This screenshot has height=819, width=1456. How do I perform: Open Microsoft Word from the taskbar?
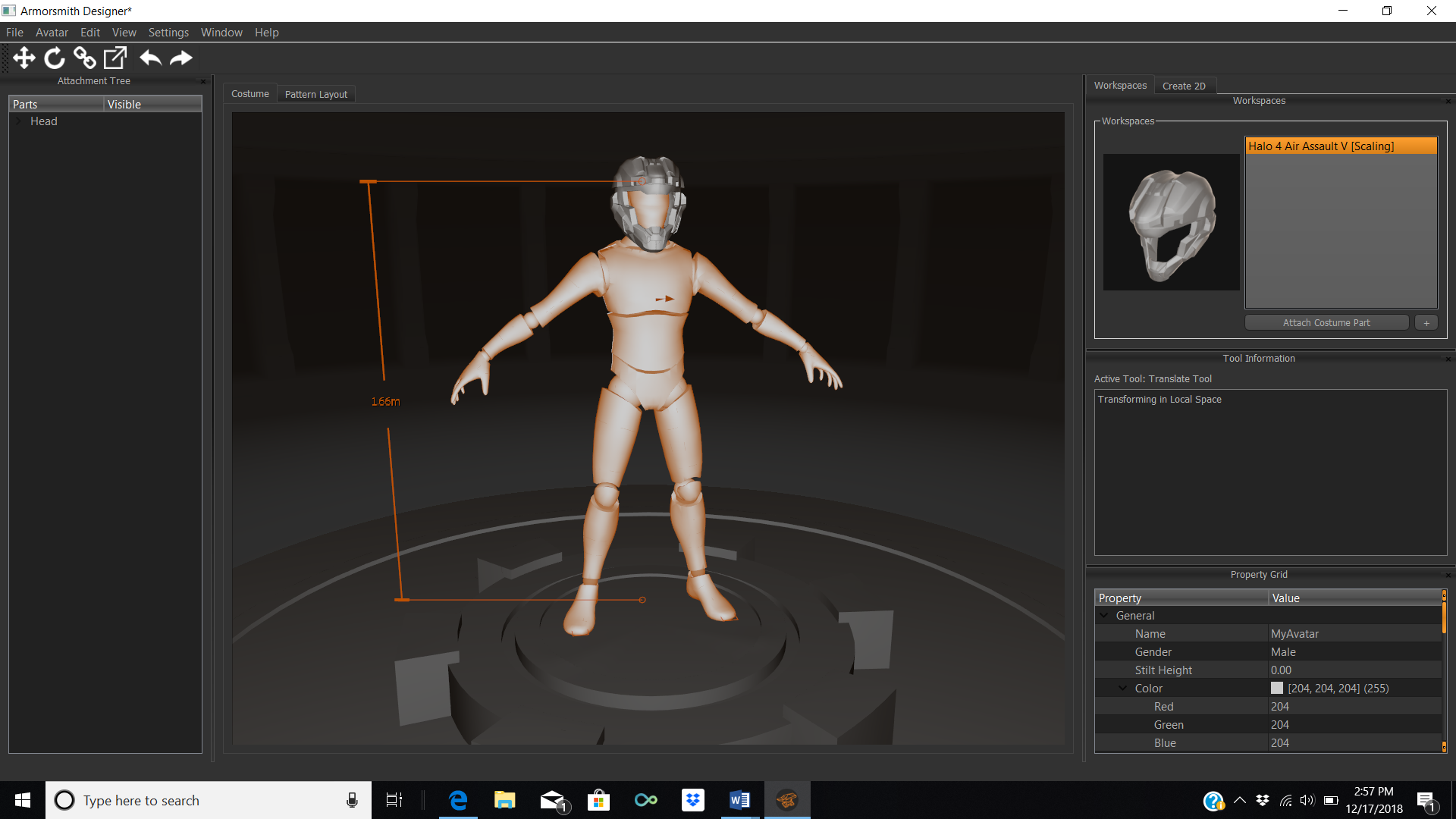point(739,800)
